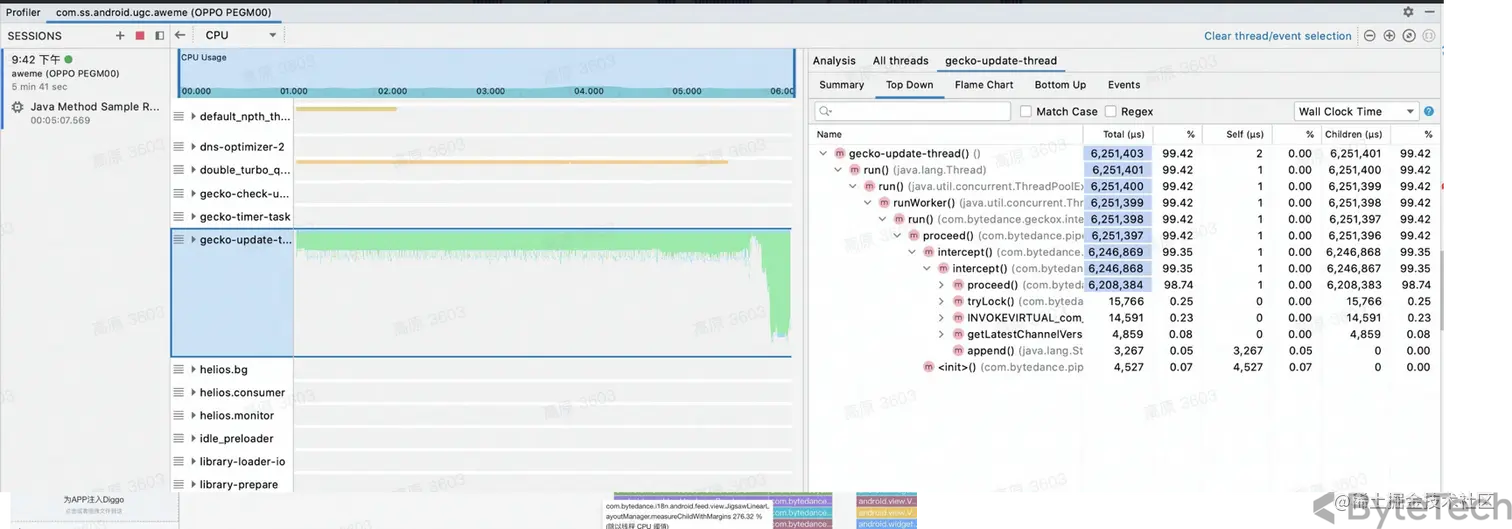Collapse the gecko-update-thread() tree node

click(x=823, y=154)
